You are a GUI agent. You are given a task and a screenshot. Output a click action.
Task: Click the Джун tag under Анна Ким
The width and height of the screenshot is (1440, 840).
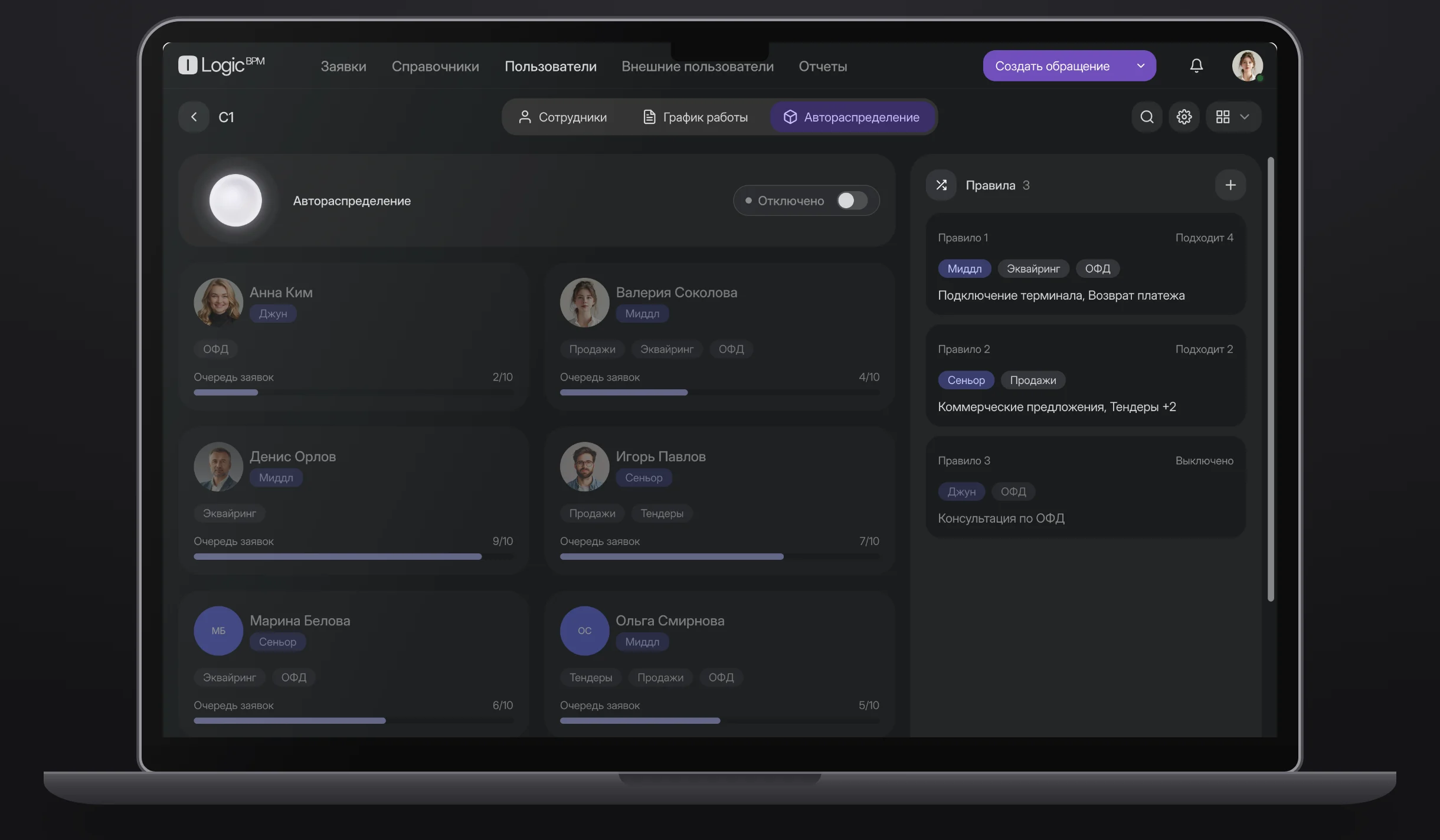(273, 313)
